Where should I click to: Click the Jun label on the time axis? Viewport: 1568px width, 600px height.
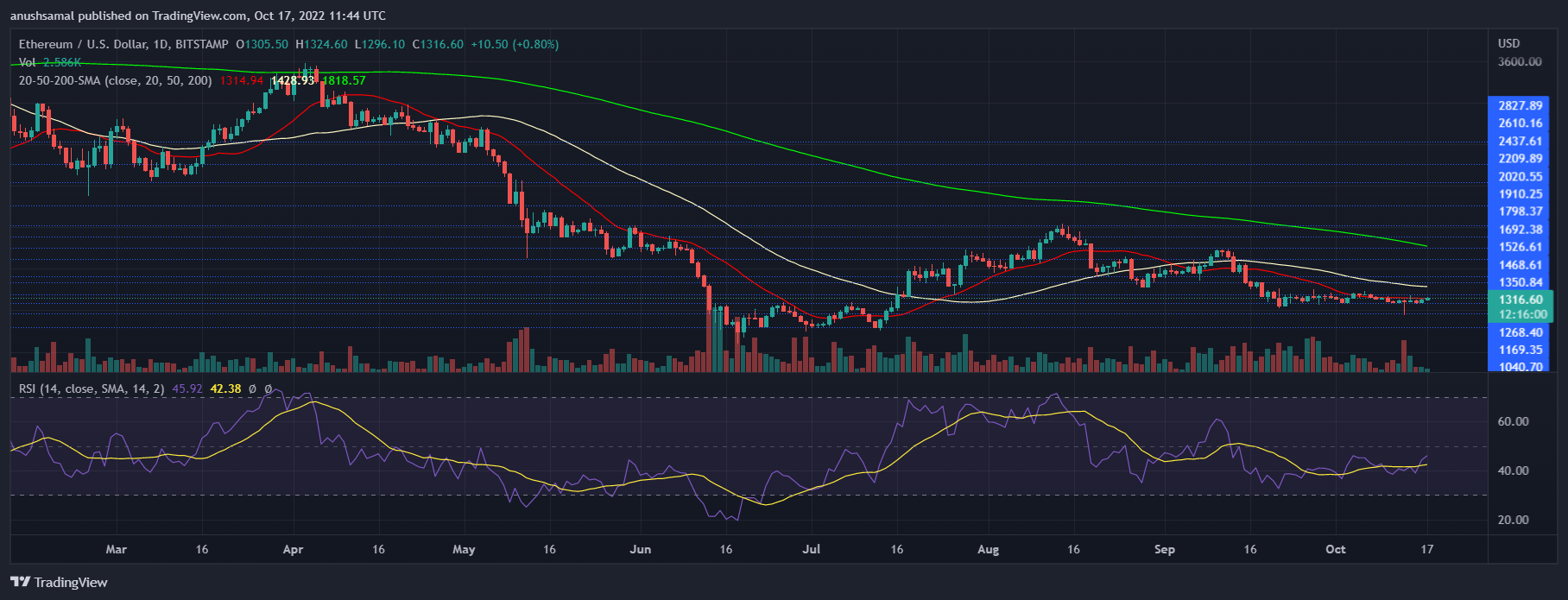(640, 549)
